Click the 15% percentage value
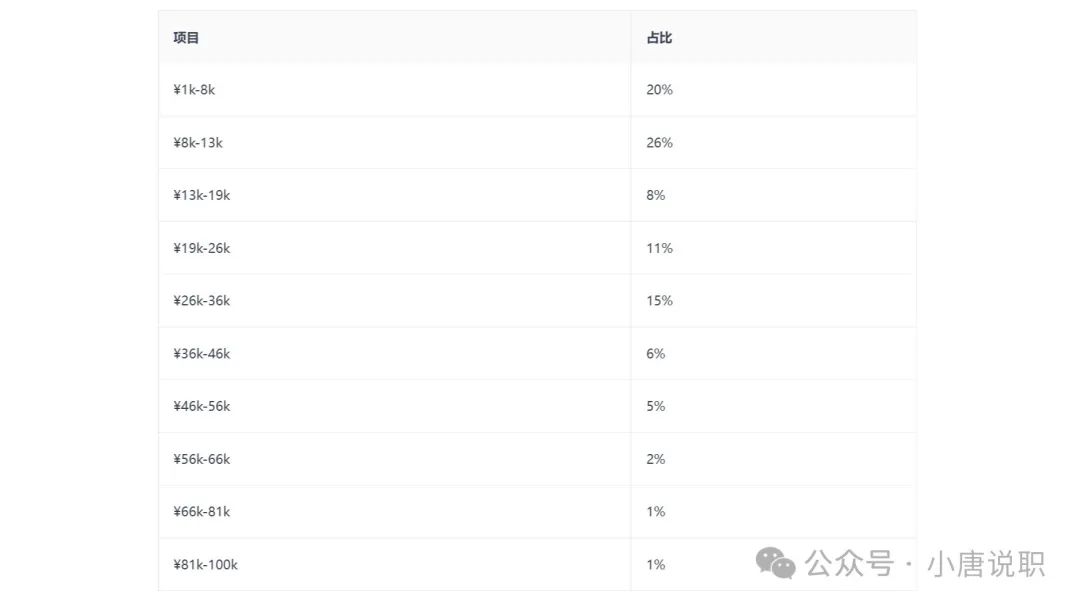The height and width of the screenshot is (607, 1080). [659, 300]
